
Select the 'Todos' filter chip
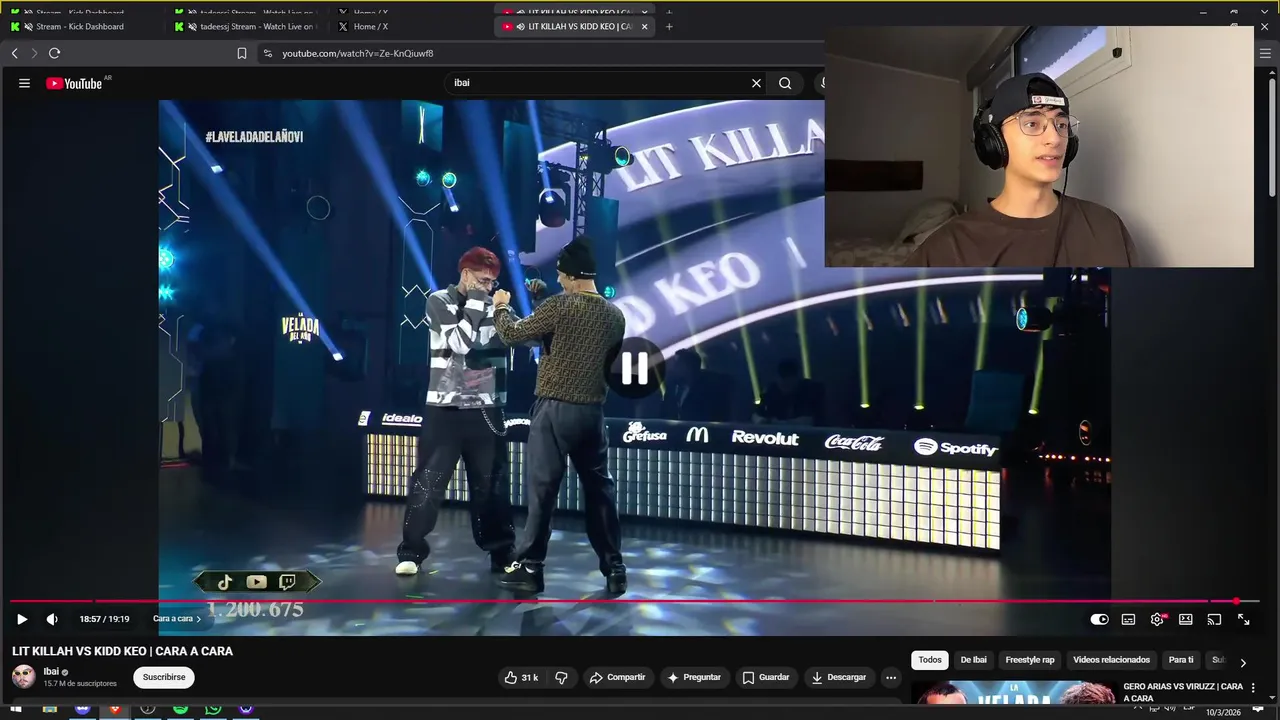pos(930,660)
